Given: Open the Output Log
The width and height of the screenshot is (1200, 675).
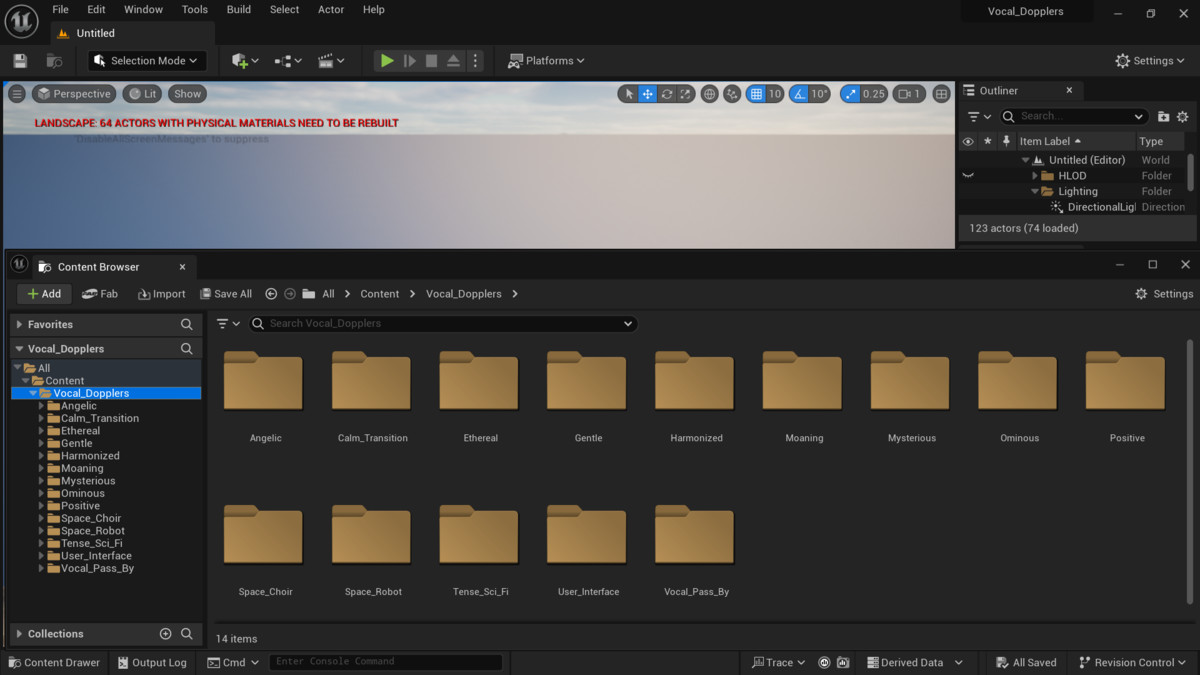Looking at the screenshot, I should tap(150, 662).
